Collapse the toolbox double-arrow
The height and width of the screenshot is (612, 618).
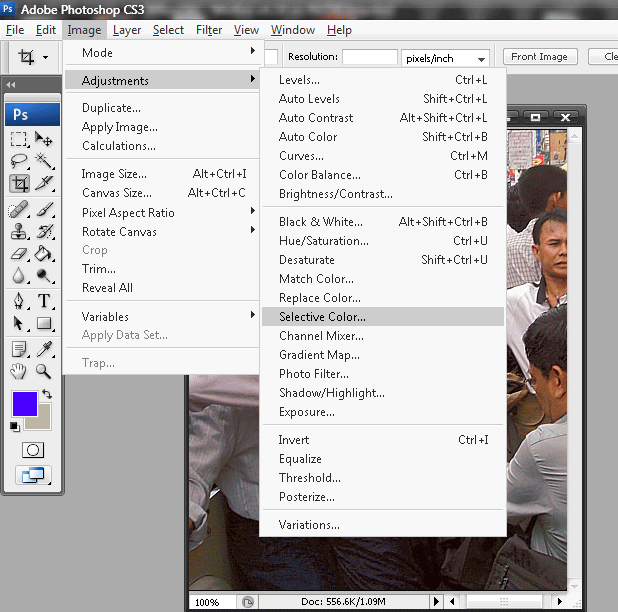pos(11,85)
